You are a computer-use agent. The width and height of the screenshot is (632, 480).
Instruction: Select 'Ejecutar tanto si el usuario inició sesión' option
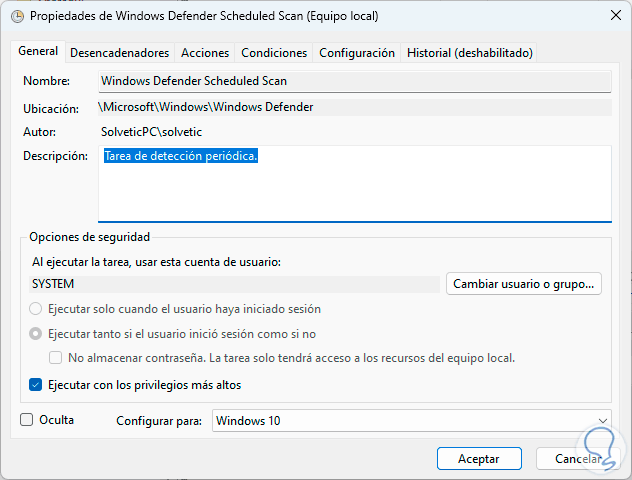tap(37, 334)
